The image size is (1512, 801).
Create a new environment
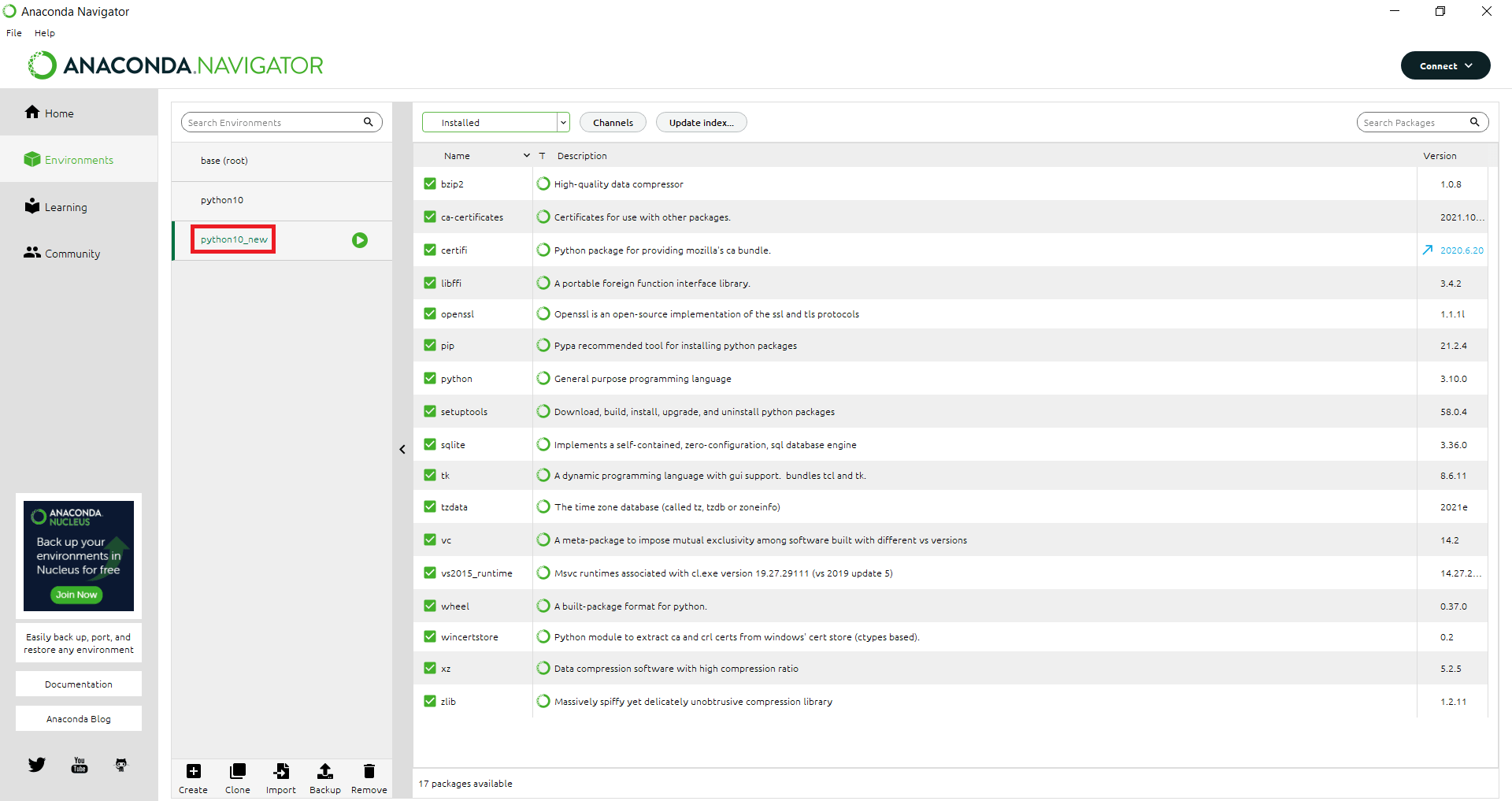tap(193, 777)
